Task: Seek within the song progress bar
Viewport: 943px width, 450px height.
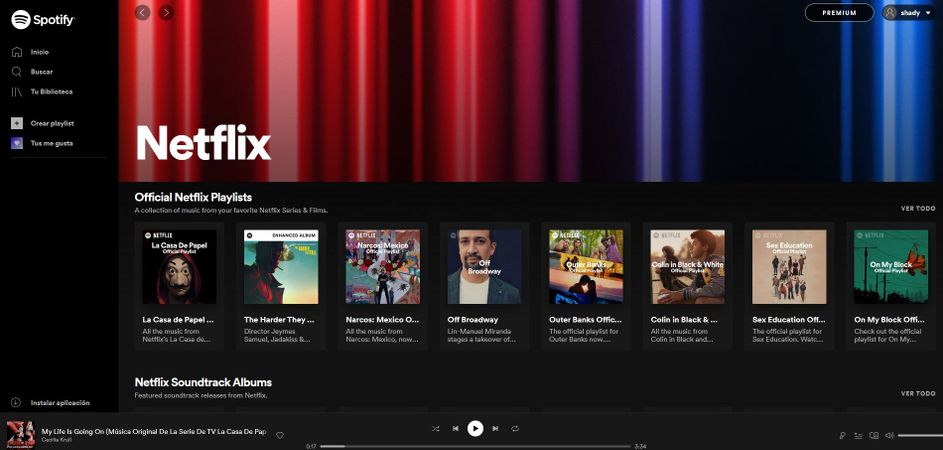Action: tap(476, 446)
